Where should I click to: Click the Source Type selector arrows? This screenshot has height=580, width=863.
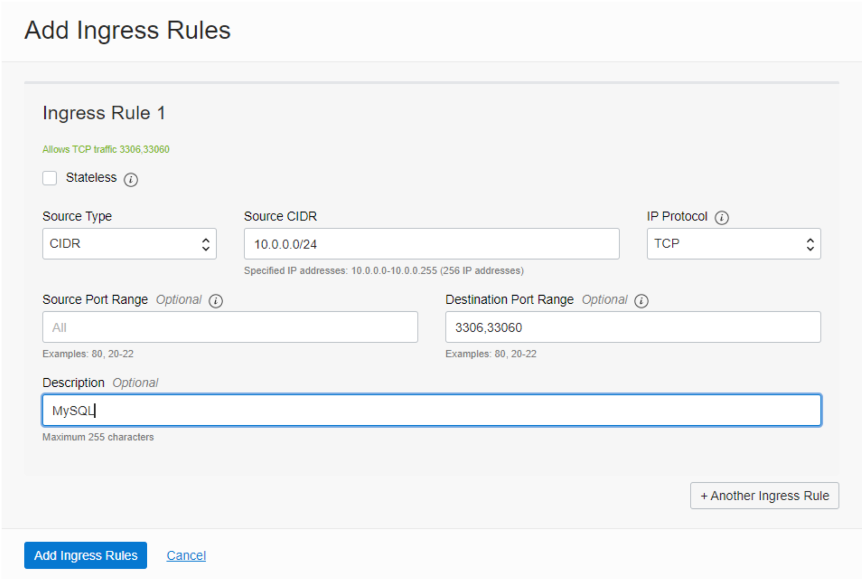(208, 243)
